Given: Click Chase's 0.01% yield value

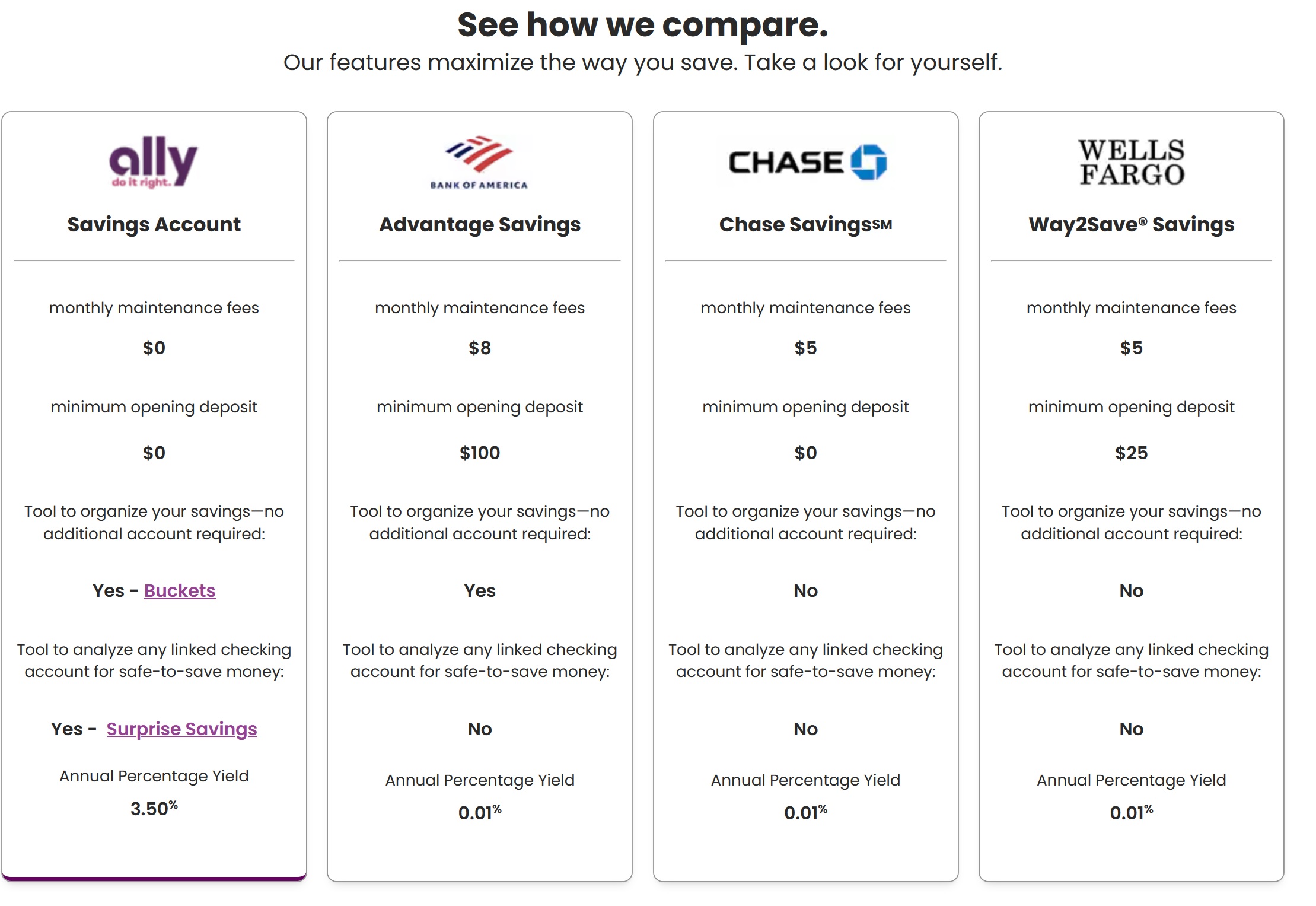Looking at the screenshot, I should (x=805, y=812).
